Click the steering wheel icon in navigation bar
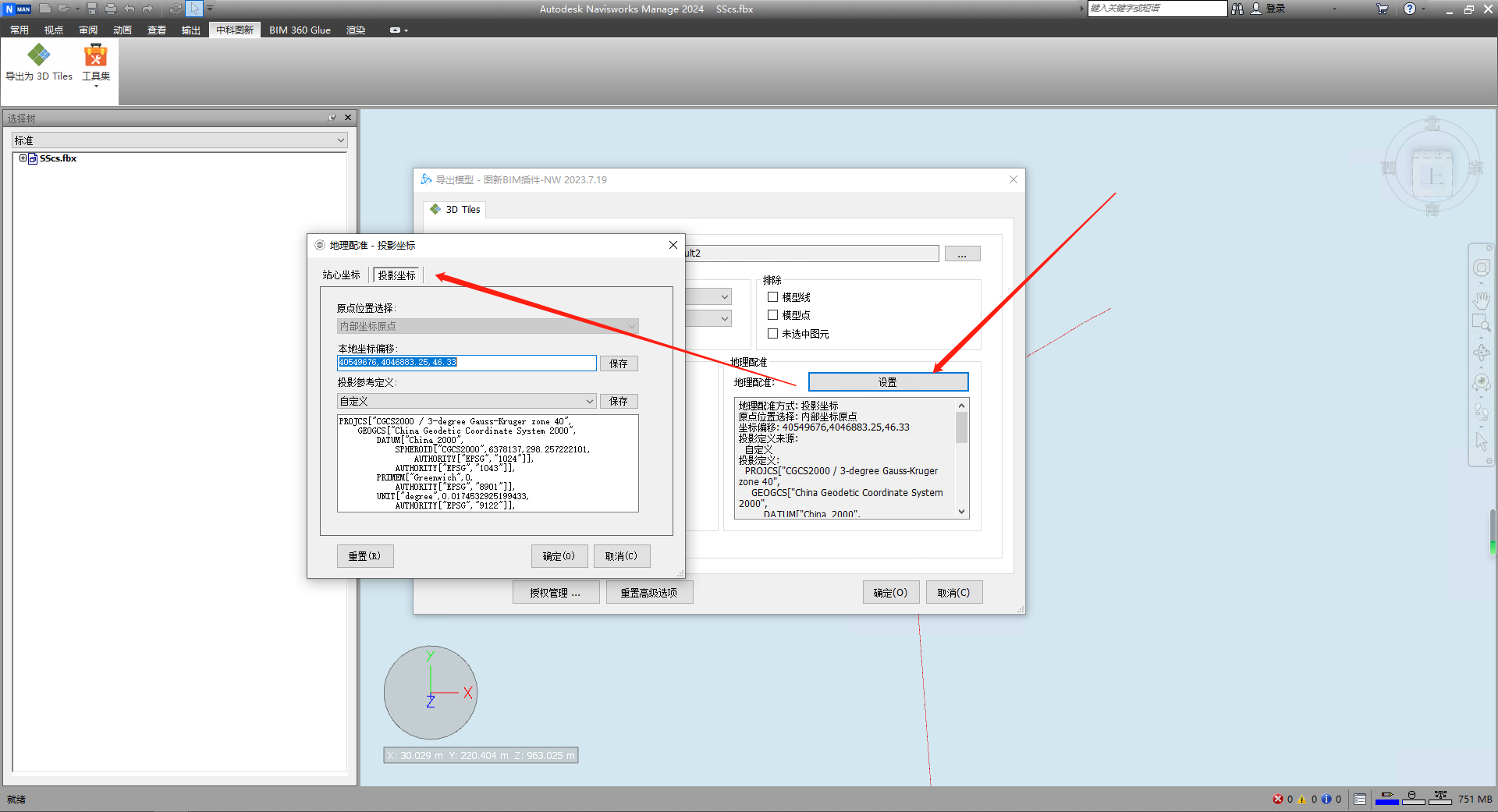 click(1481, 268)
